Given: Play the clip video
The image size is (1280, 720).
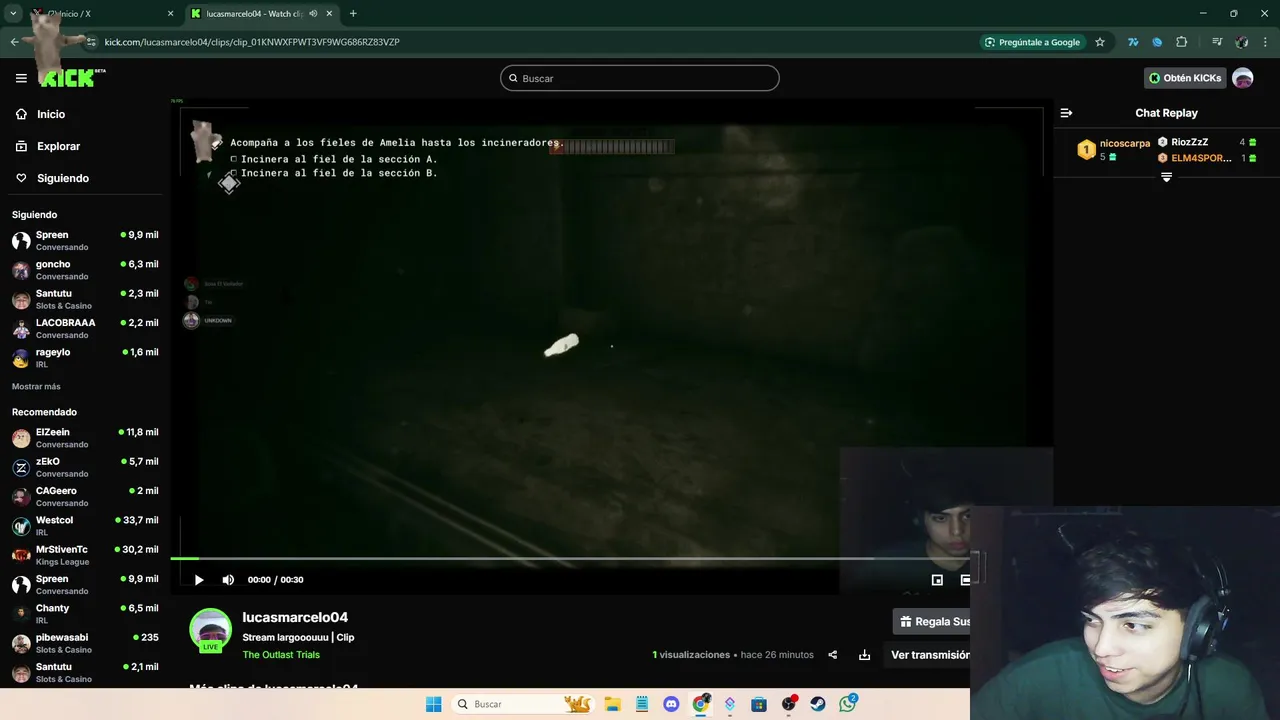Looking at the screenshot, I should tap(198, 580).
